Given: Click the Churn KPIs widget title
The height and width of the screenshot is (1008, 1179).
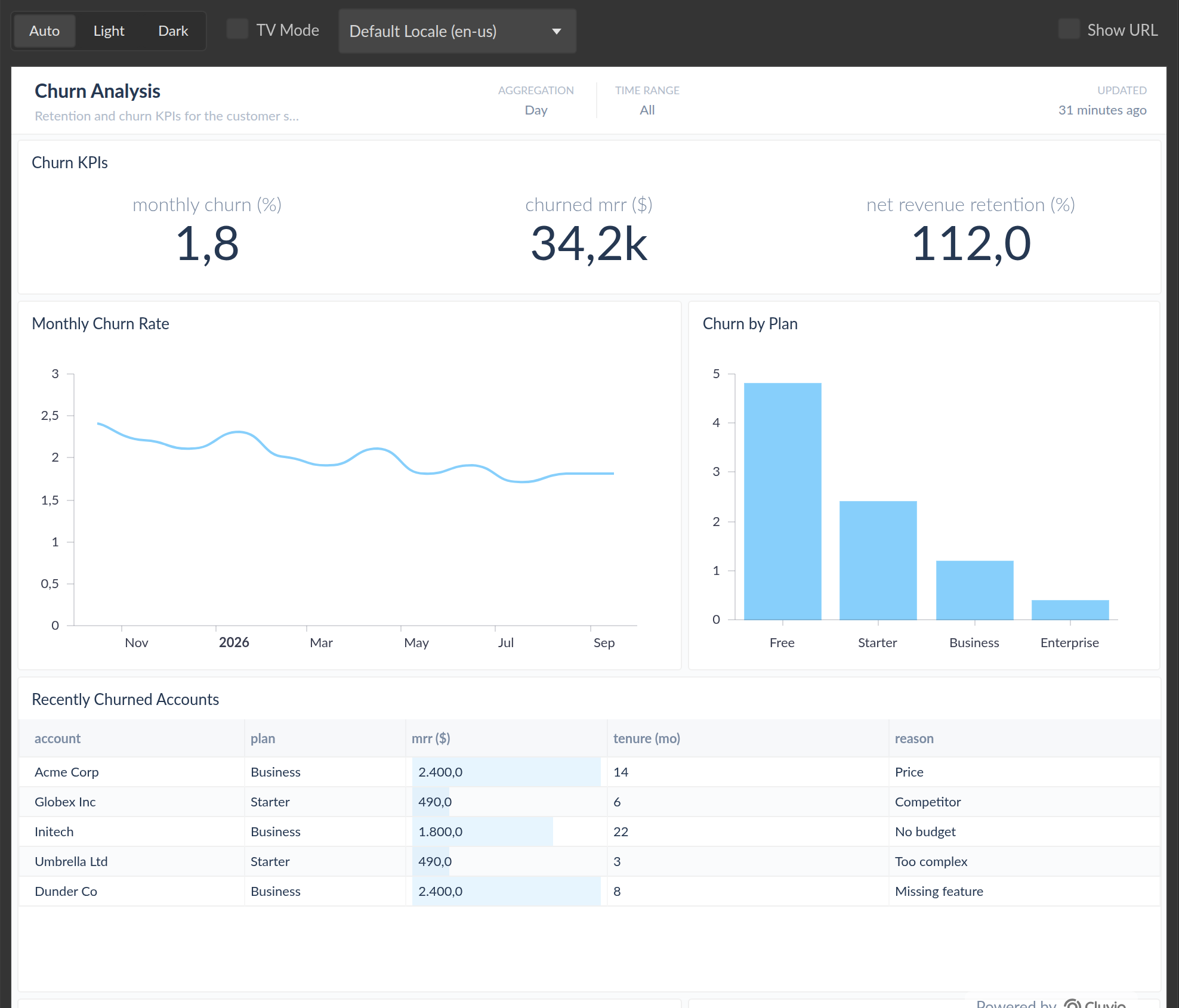Looking at the screenshot, I should (70, 163).
